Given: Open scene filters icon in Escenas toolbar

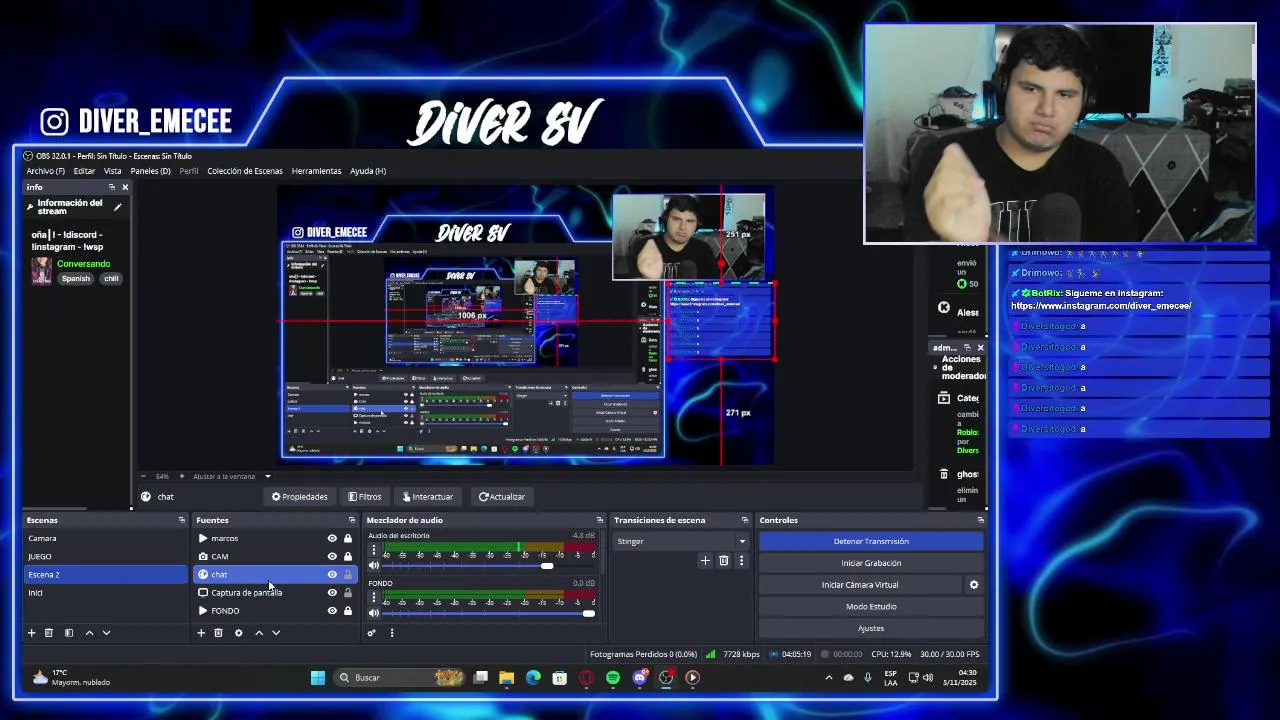Looking at the screenshot, I should coord(69,633).
